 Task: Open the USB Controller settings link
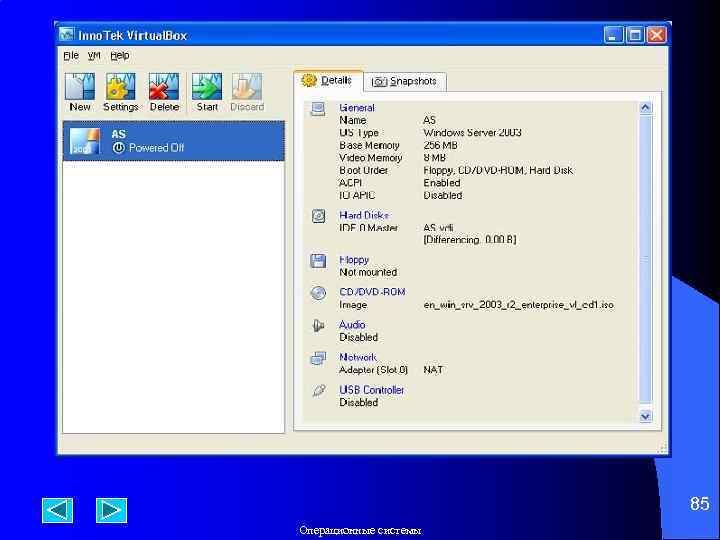pyautogui.click(x=371, y=390)
